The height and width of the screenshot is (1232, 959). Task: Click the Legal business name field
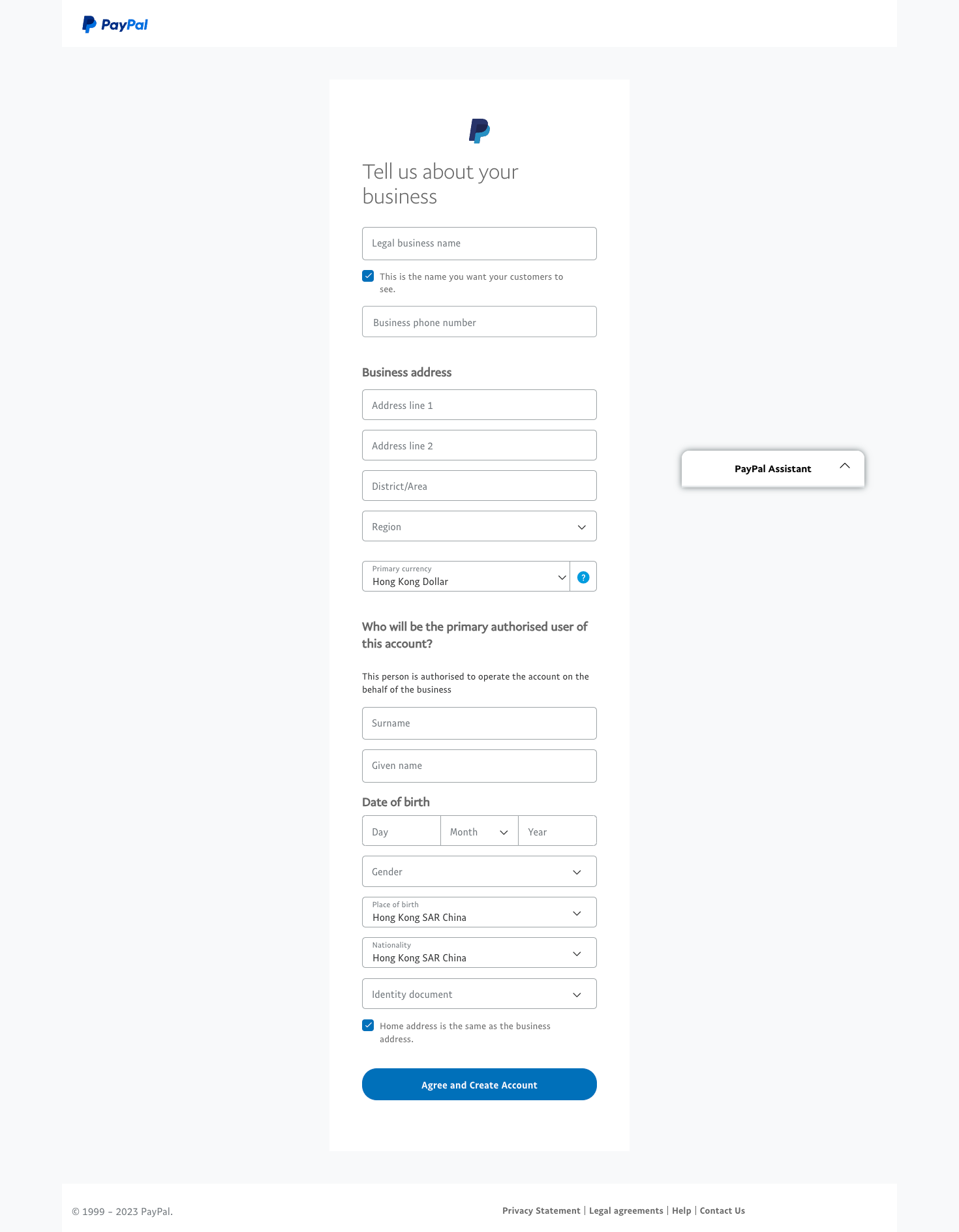[x=479, y=243]
